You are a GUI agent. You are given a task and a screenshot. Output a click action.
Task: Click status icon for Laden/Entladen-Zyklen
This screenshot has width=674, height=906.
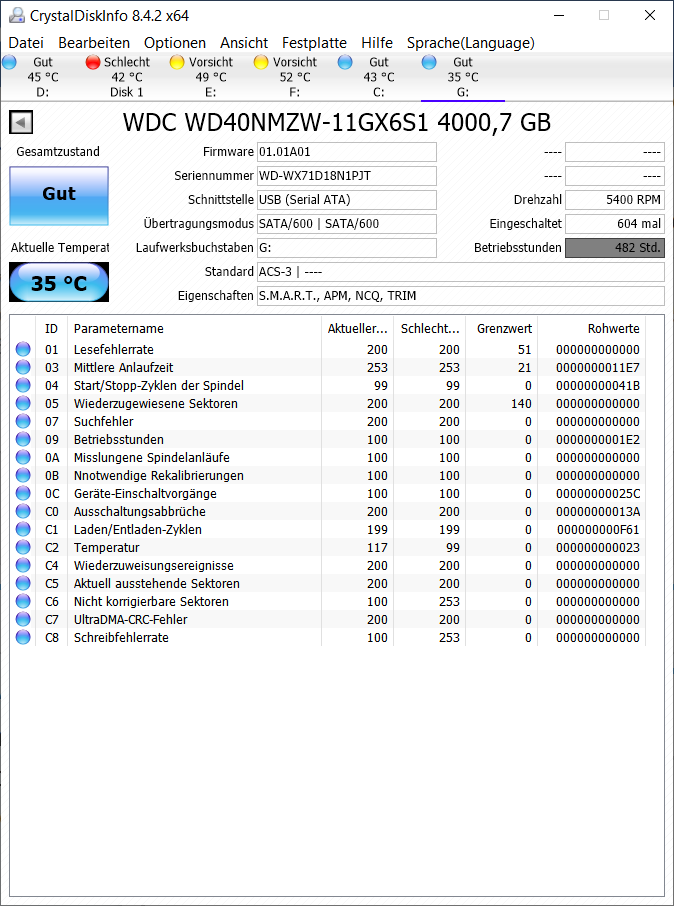(23, 529)
